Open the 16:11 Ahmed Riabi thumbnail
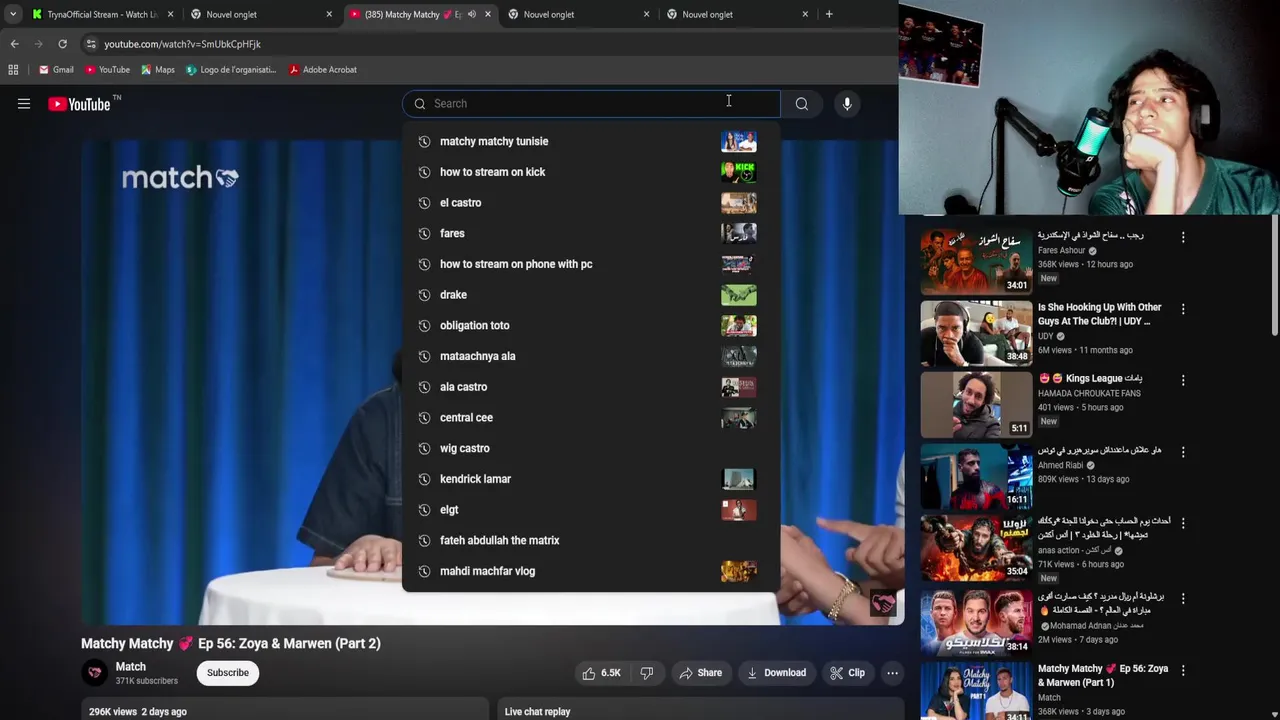Image resolution: width=1280 pixels, height=720 pixels. pyautogui.click(x=976, y=476)
